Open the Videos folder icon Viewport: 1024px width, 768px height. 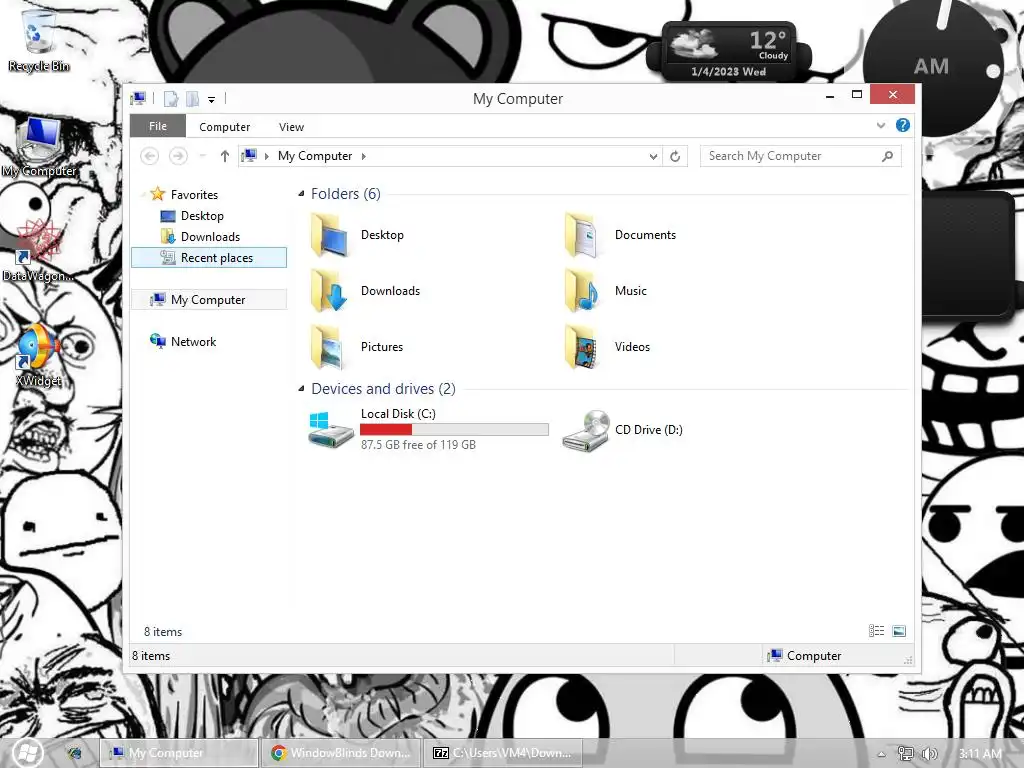[583, 347]
